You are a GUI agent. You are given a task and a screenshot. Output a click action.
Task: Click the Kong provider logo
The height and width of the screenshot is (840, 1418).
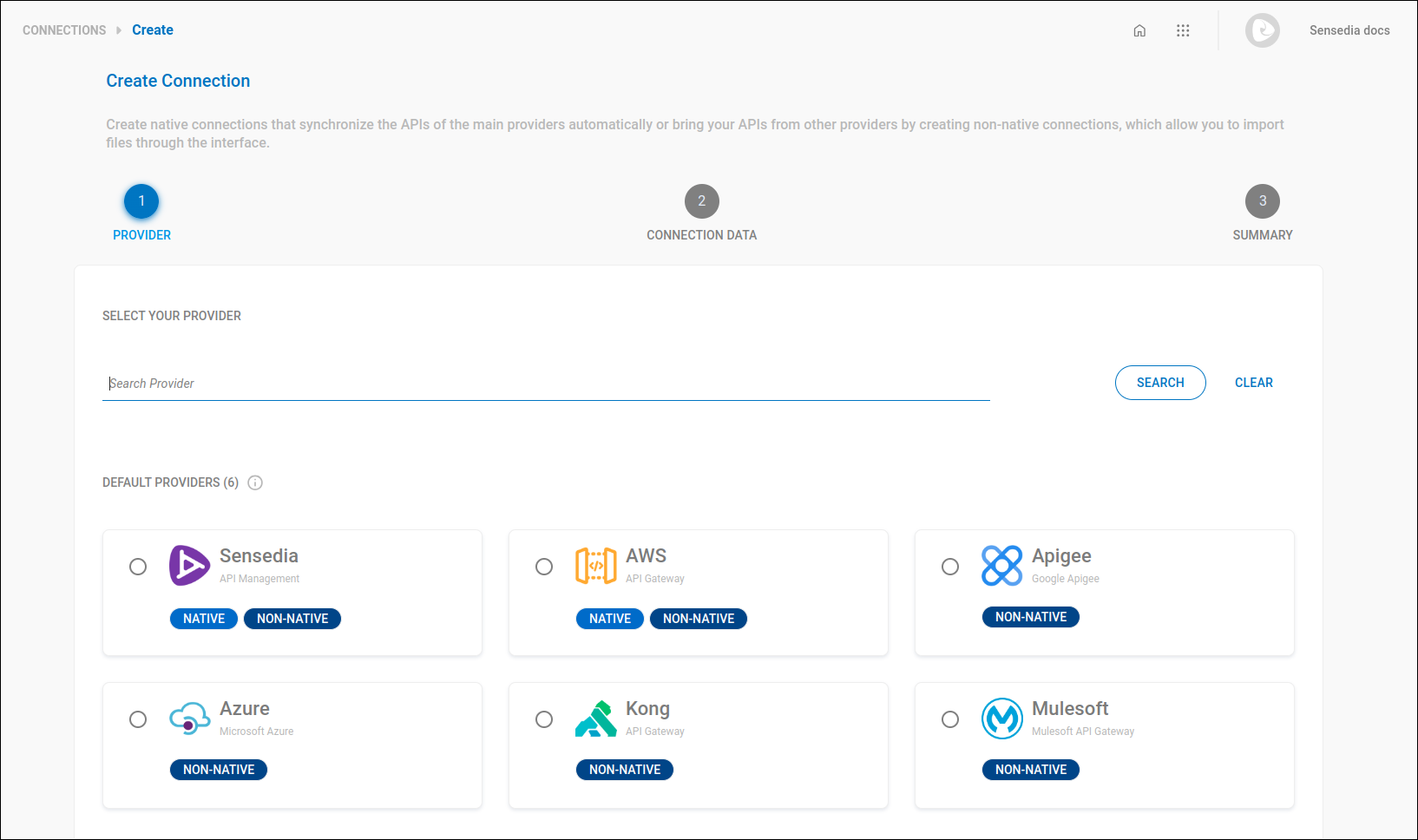pyautogui.click(x=596, y=719)
